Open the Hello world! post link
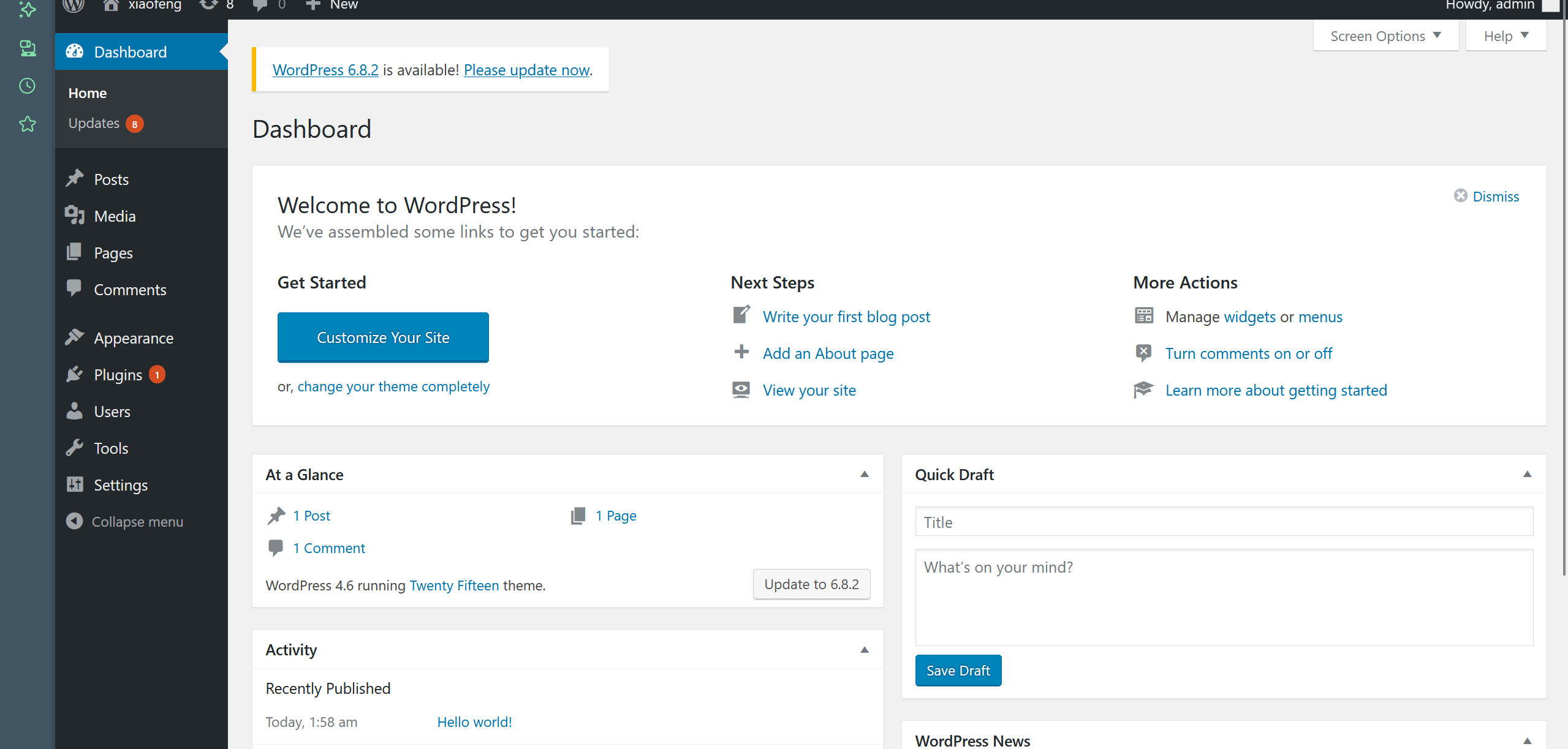1568x749 pixels. [474, 722]
